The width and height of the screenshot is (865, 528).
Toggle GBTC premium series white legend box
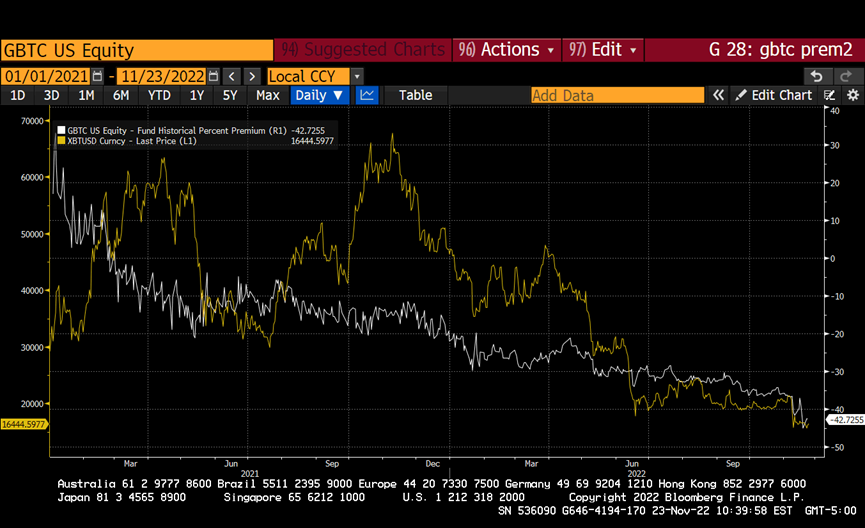click(62, 130)
